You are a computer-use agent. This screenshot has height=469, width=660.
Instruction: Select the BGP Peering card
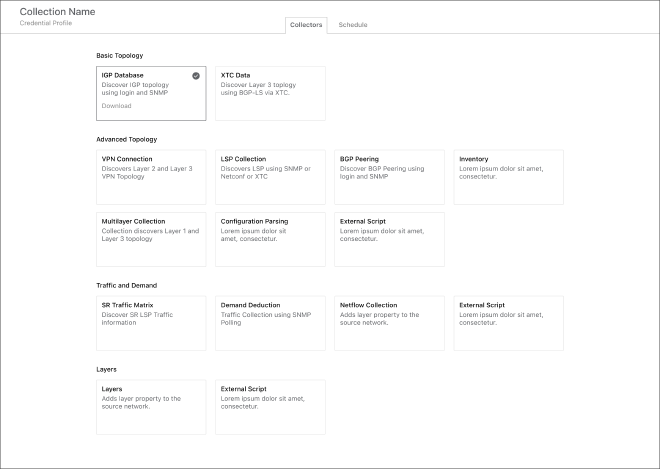pyautogui.click(x=389, y=177)
